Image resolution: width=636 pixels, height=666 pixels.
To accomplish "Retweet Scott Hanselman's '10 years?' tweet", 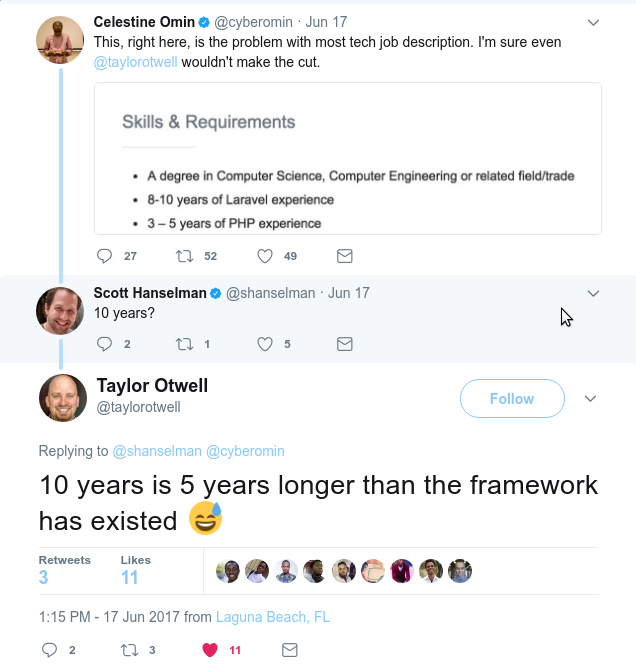I will 184,344.
